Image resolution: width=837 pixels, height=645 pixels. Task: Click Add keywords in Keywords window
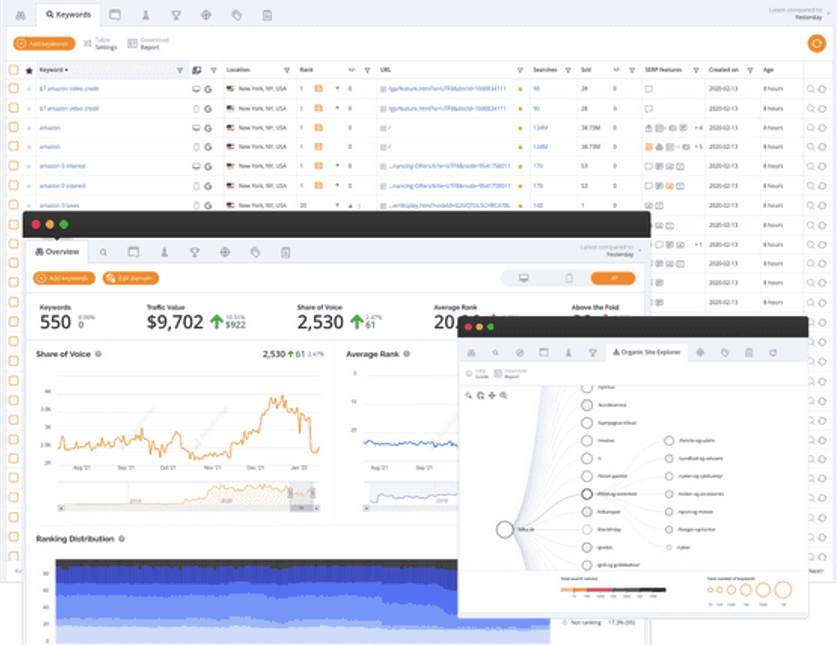click(x=44, y=44)
